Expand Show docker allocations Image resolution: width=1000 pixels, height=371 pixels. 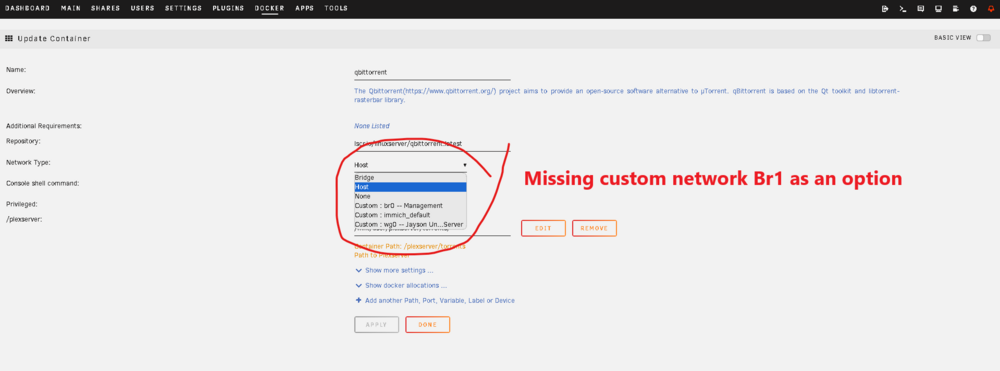tap(401, 286)
